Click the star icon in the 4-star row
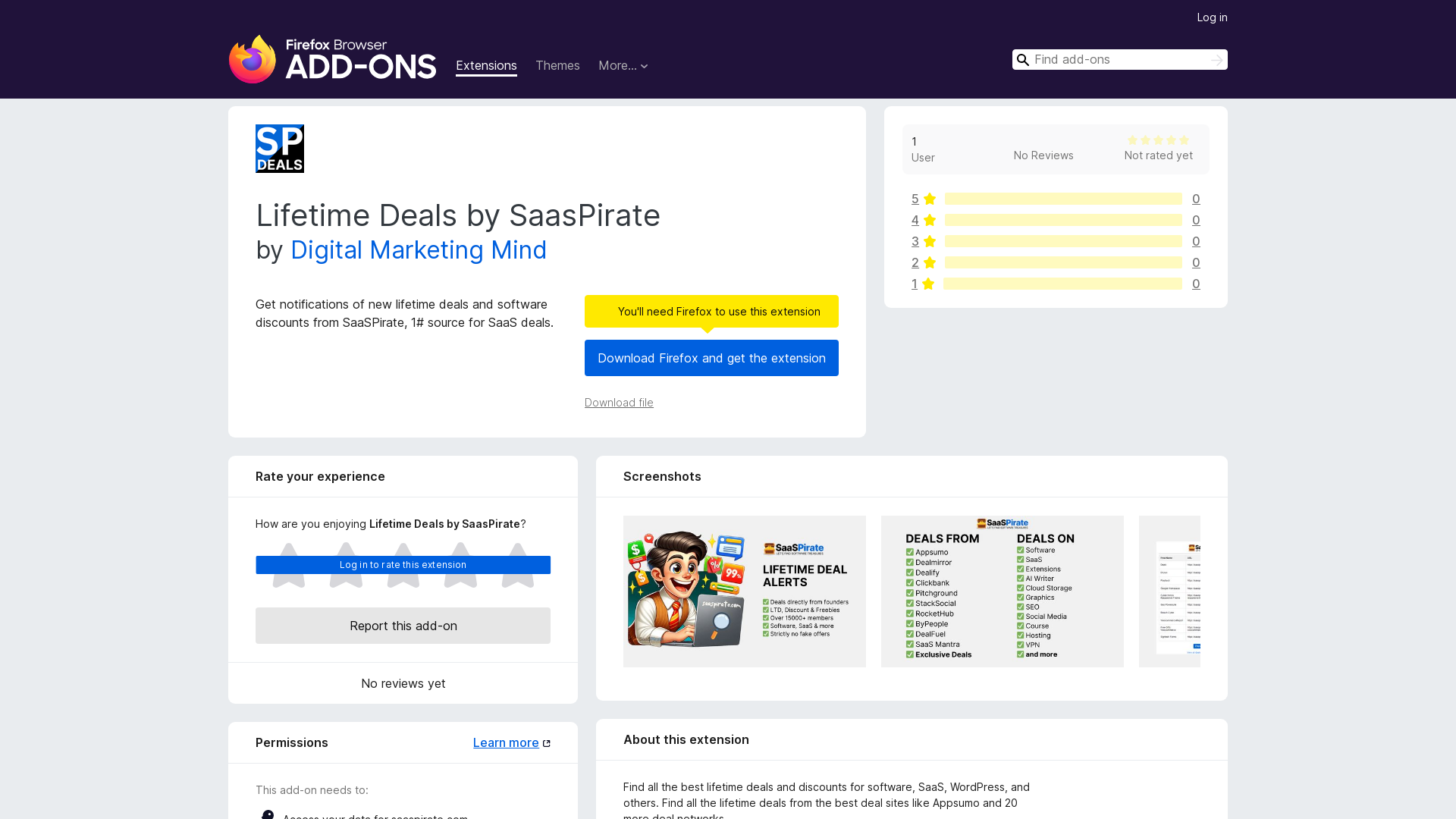This screenshot has width=1456, height=819. (x=930, y=220)
